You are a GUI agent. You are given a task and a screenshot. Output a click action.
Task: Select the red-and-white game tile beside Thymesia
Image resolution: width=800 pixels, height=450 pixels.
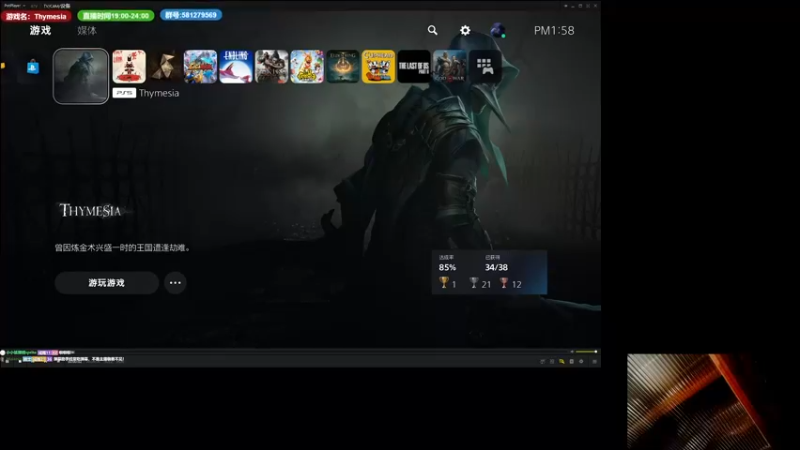pyautogui.click(x=129, y=66)
